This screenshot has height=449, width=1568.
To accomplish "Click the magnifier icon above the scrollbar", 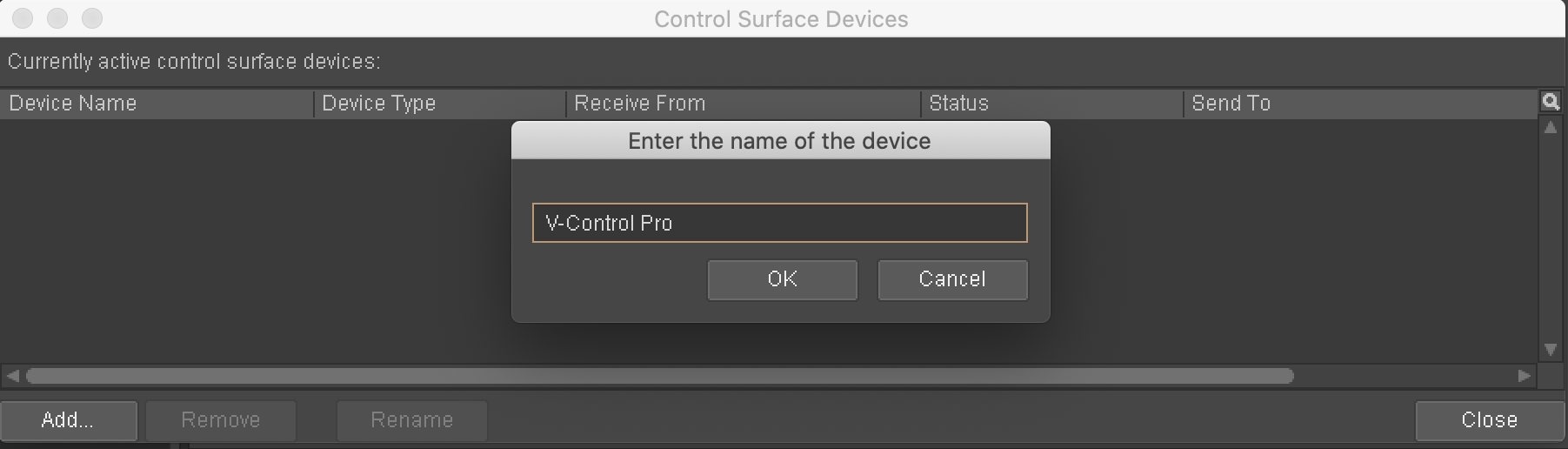I will coord(1550,102).
